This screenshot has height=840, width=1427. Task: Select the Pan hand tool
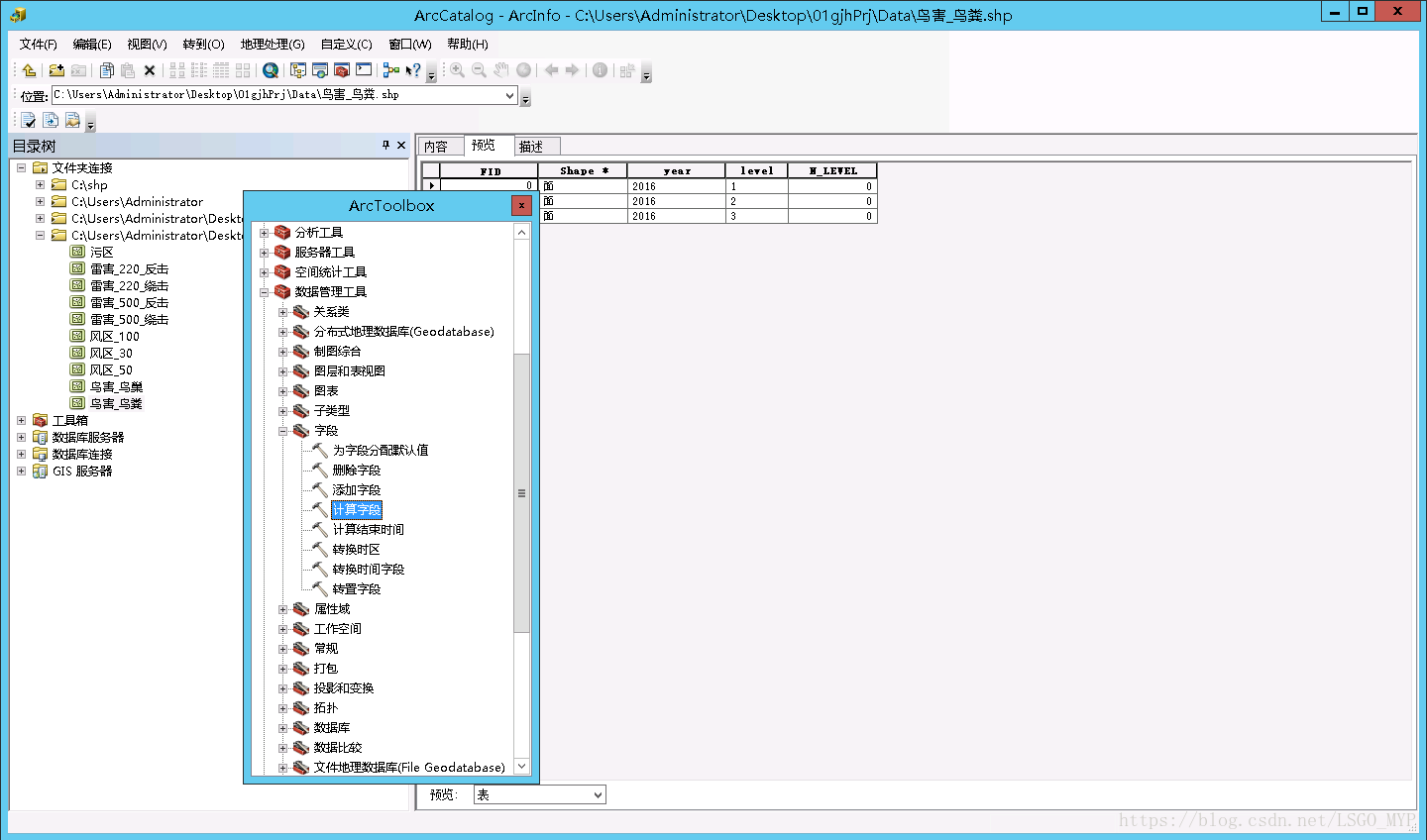point(501,70)
